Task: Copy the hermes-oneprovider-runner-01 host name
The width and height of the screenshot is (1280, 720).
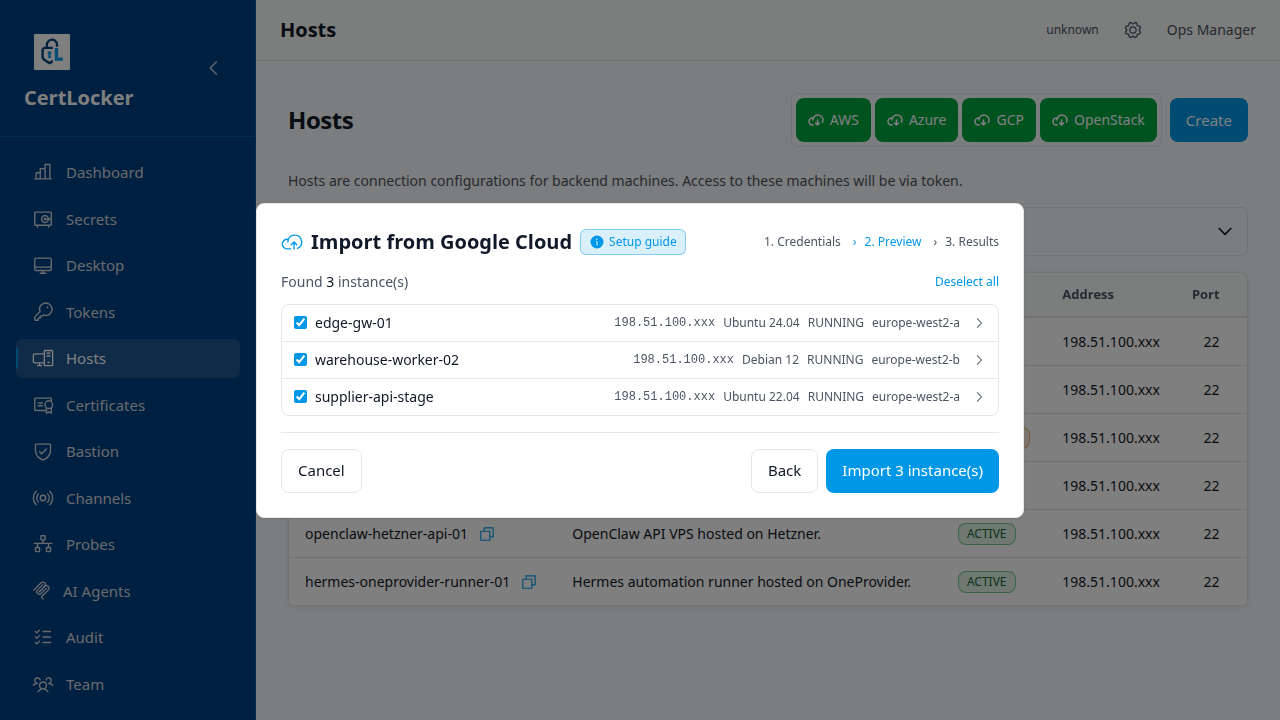Action: [x=529, y=582]
